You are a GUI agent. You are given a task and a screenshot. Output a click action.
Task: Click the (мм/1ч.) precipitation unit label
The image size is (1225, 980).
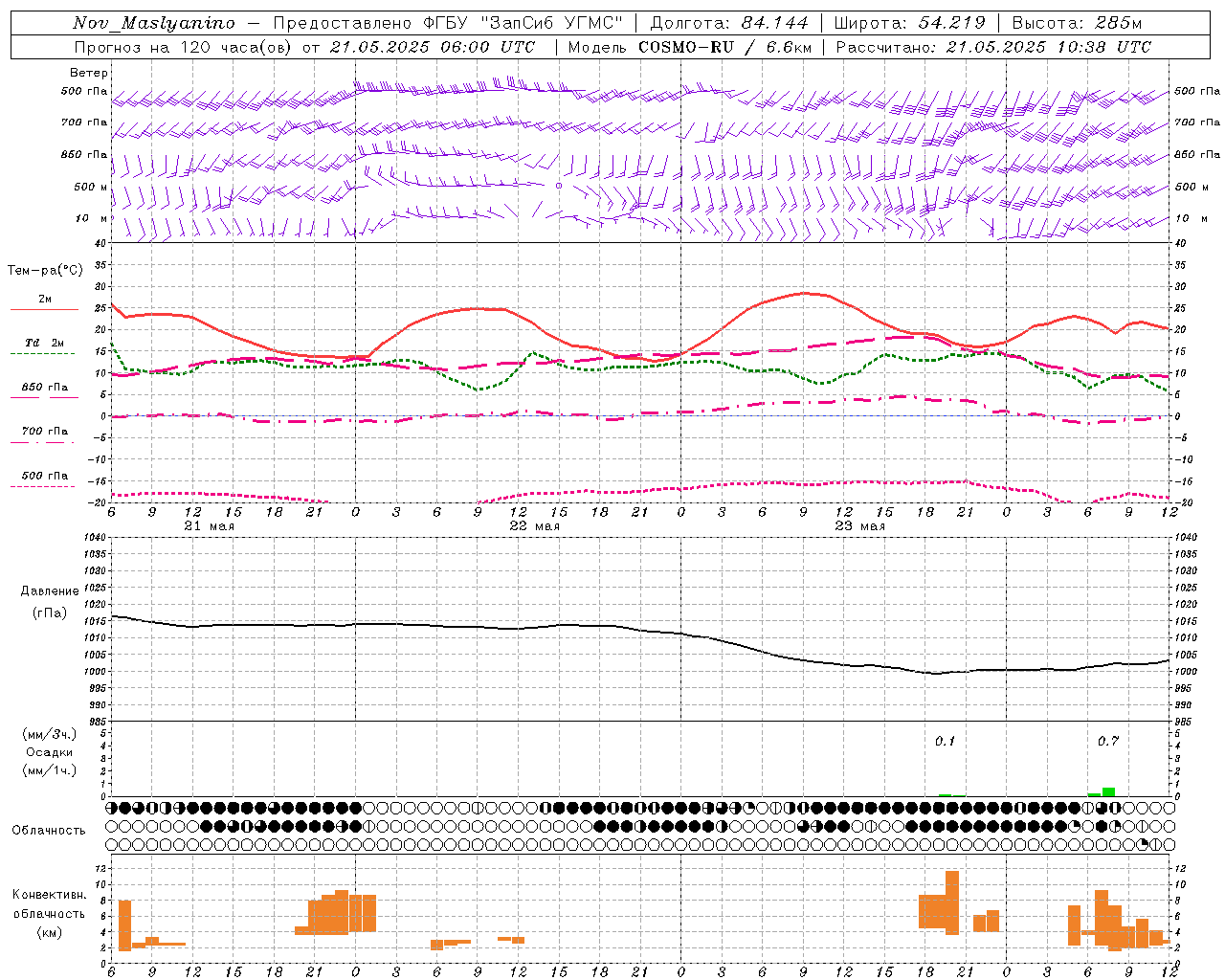50,770
